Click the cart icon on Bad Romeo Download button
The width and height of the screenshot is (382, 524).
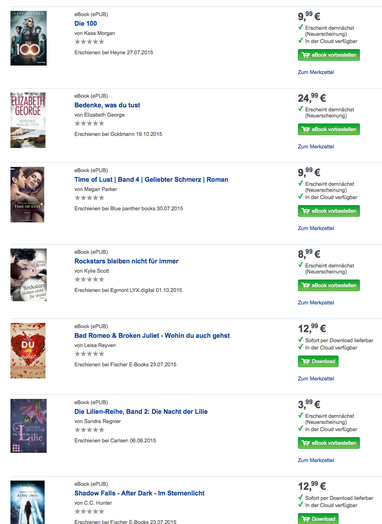click(x=305, y=361)
